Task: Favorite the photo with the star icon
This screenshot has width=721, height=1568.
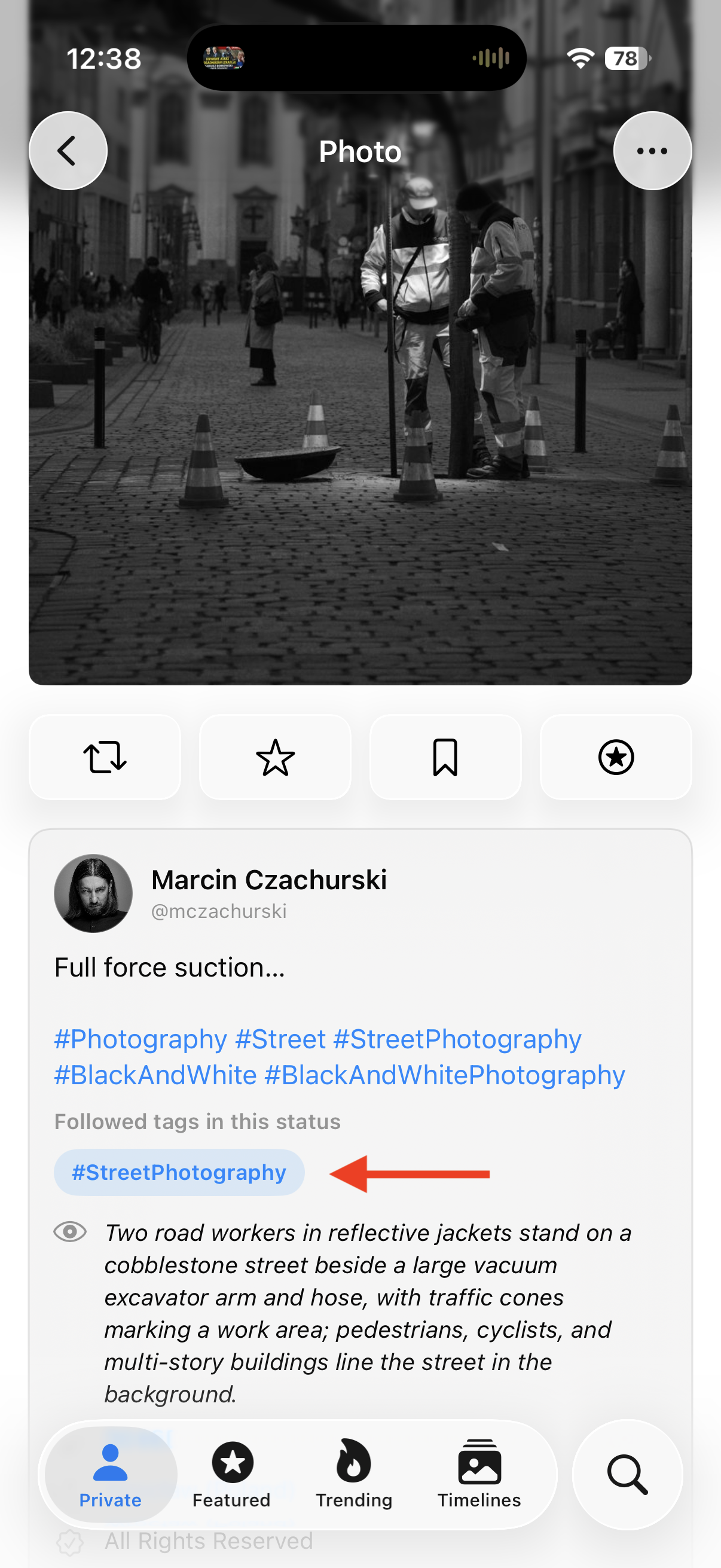Action: pyautogui.click(x=275, y=756)
